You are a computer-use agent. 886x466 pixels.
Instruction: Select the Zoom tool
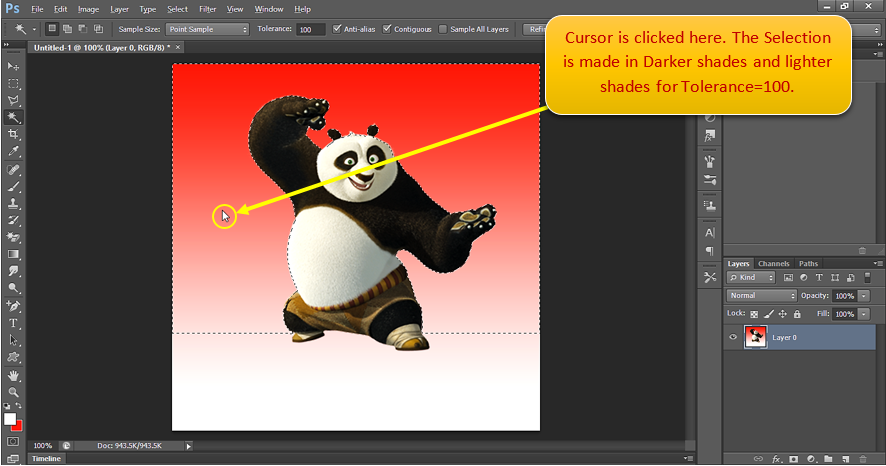[13, 392]
